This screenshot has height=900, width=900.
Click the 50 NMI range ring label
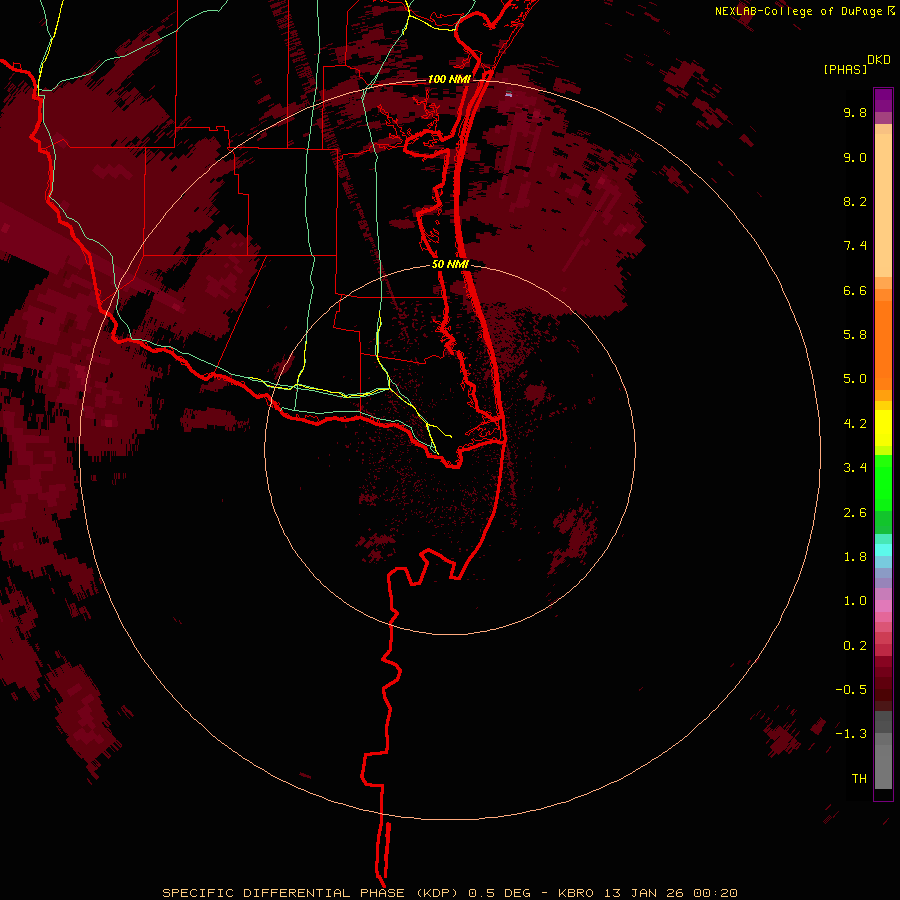pyautogui.click(x=450, y=264)
